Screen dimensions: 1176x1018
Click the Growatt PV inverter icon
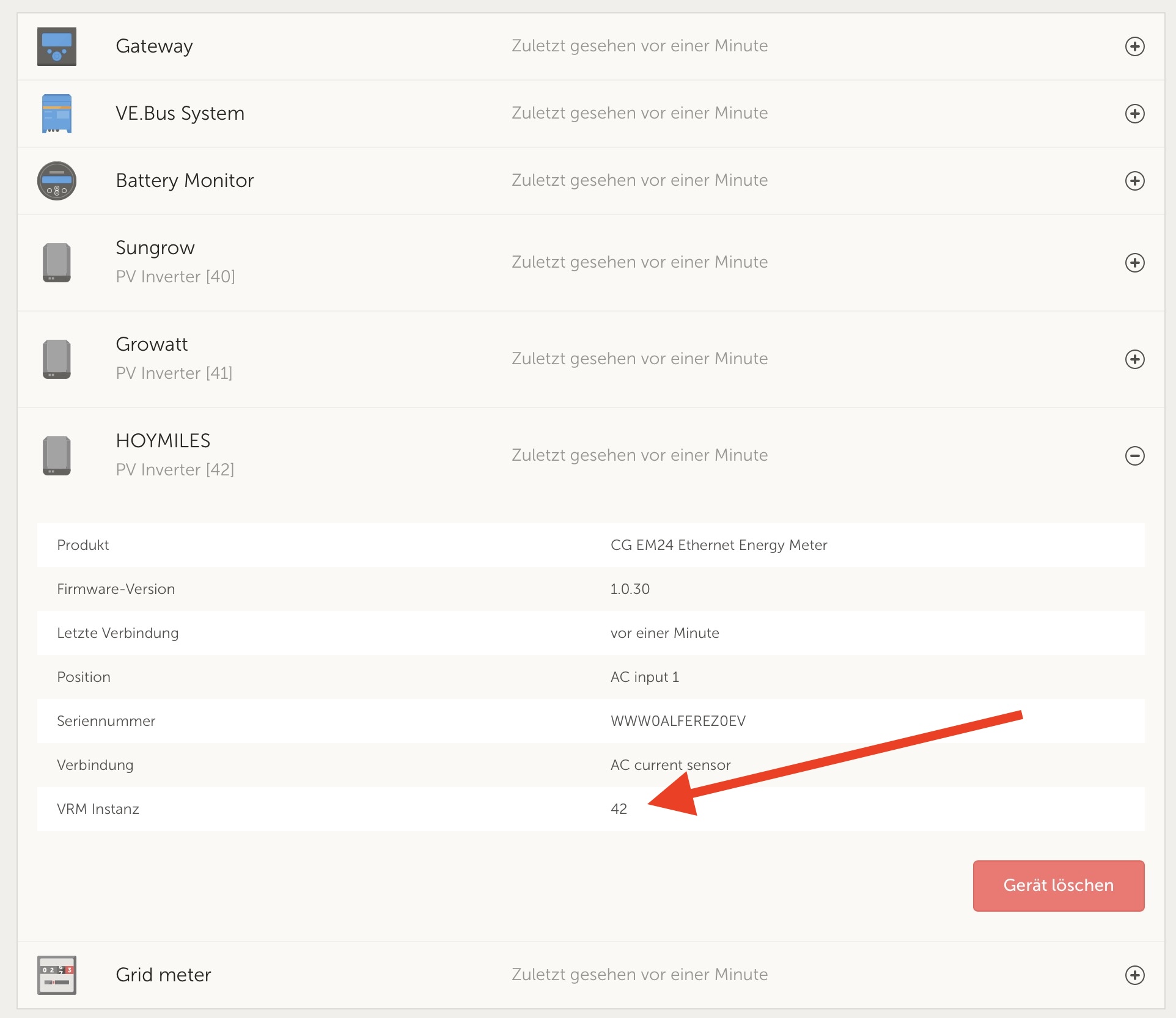pos(56,359)
